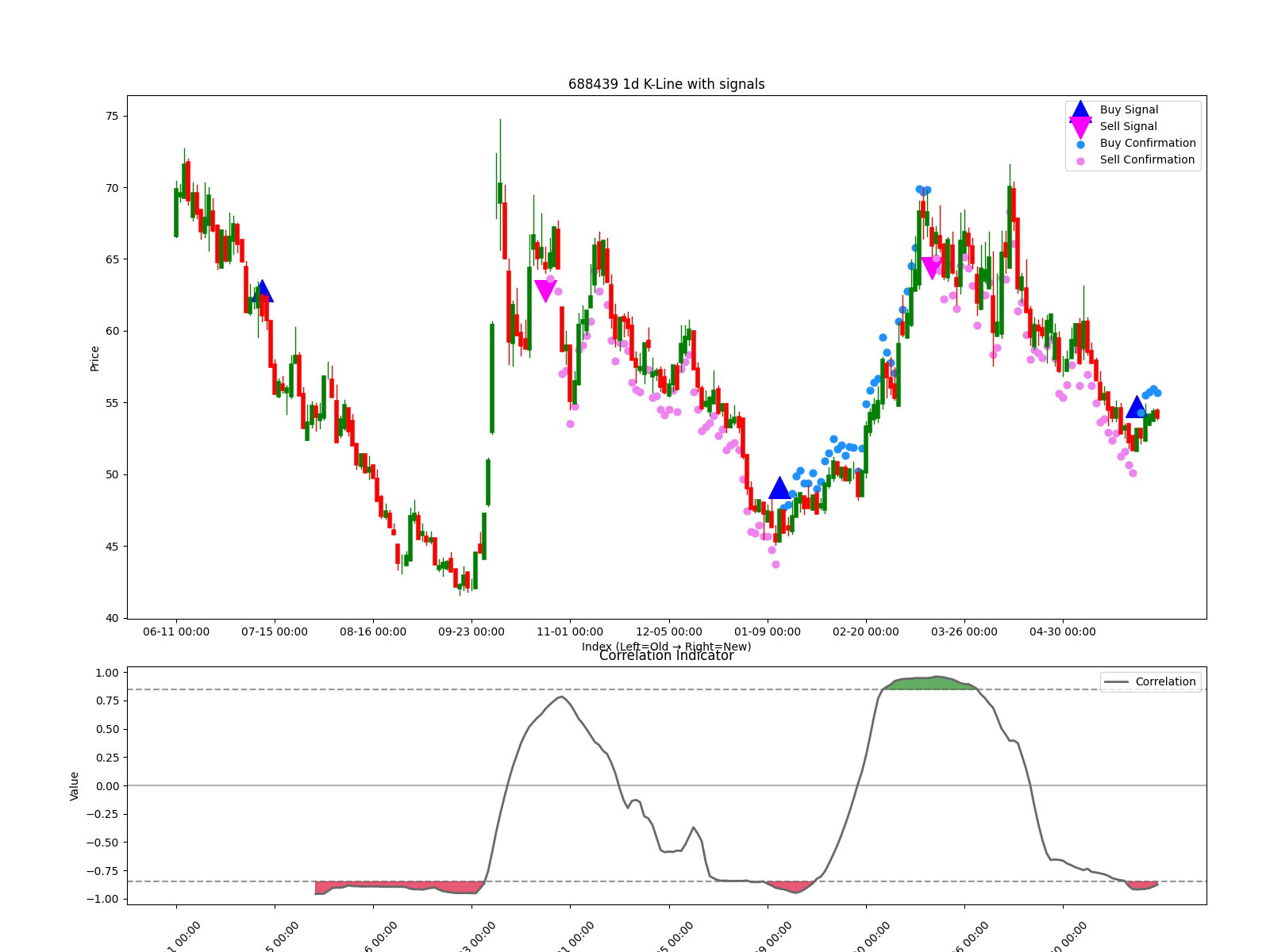Click the correlation tick label 0.75
1270x952 pixels.
click(x=106, y=701)
